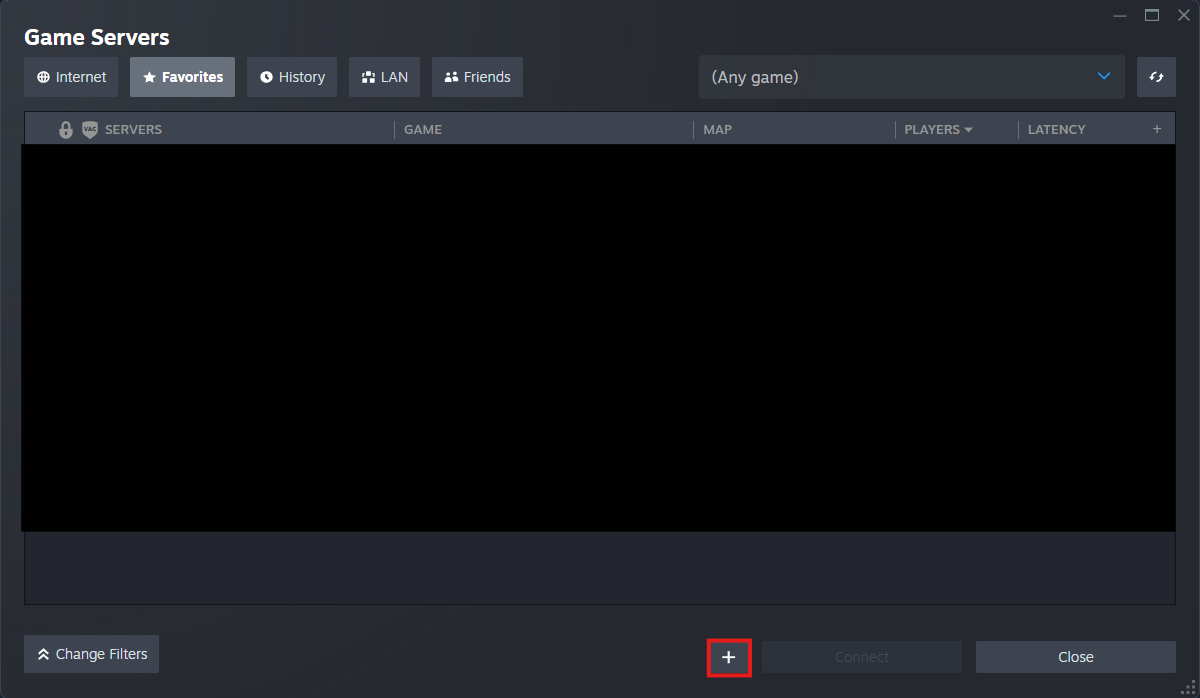Minimize the Game Servers window

1121,15
